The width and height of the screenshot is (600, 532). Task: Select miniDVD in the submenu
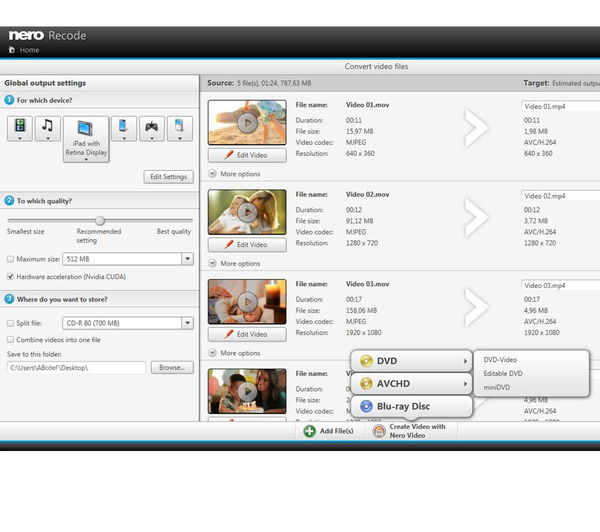[x=496, y=387]
